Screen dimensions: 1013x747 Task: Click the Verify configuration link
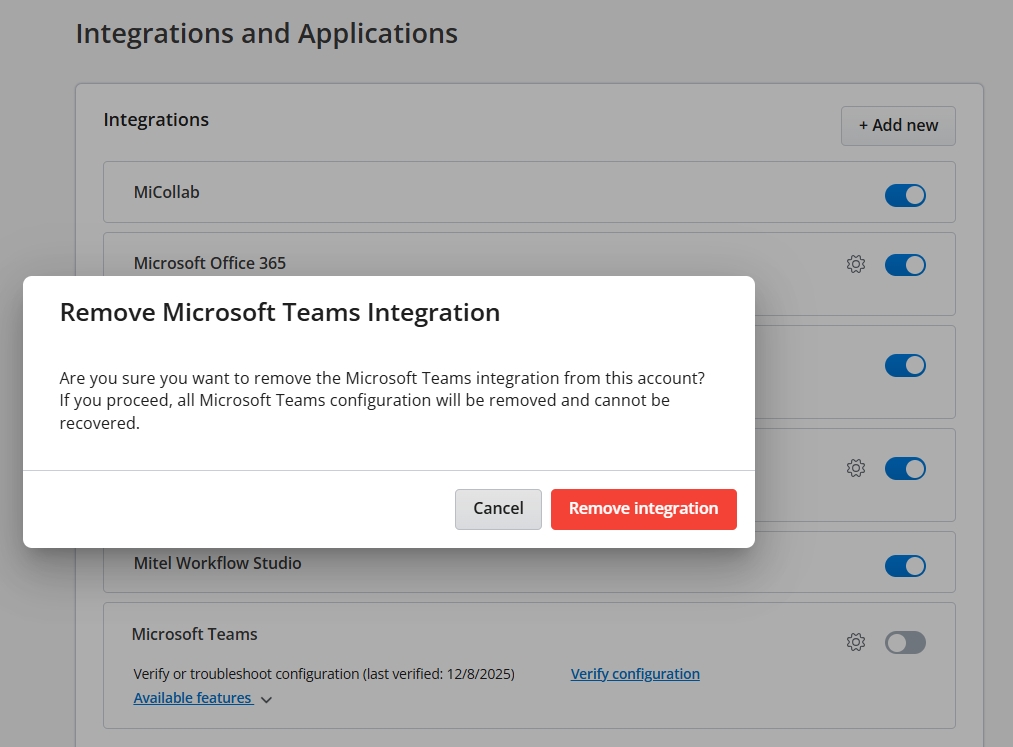(x=635, y=674)
